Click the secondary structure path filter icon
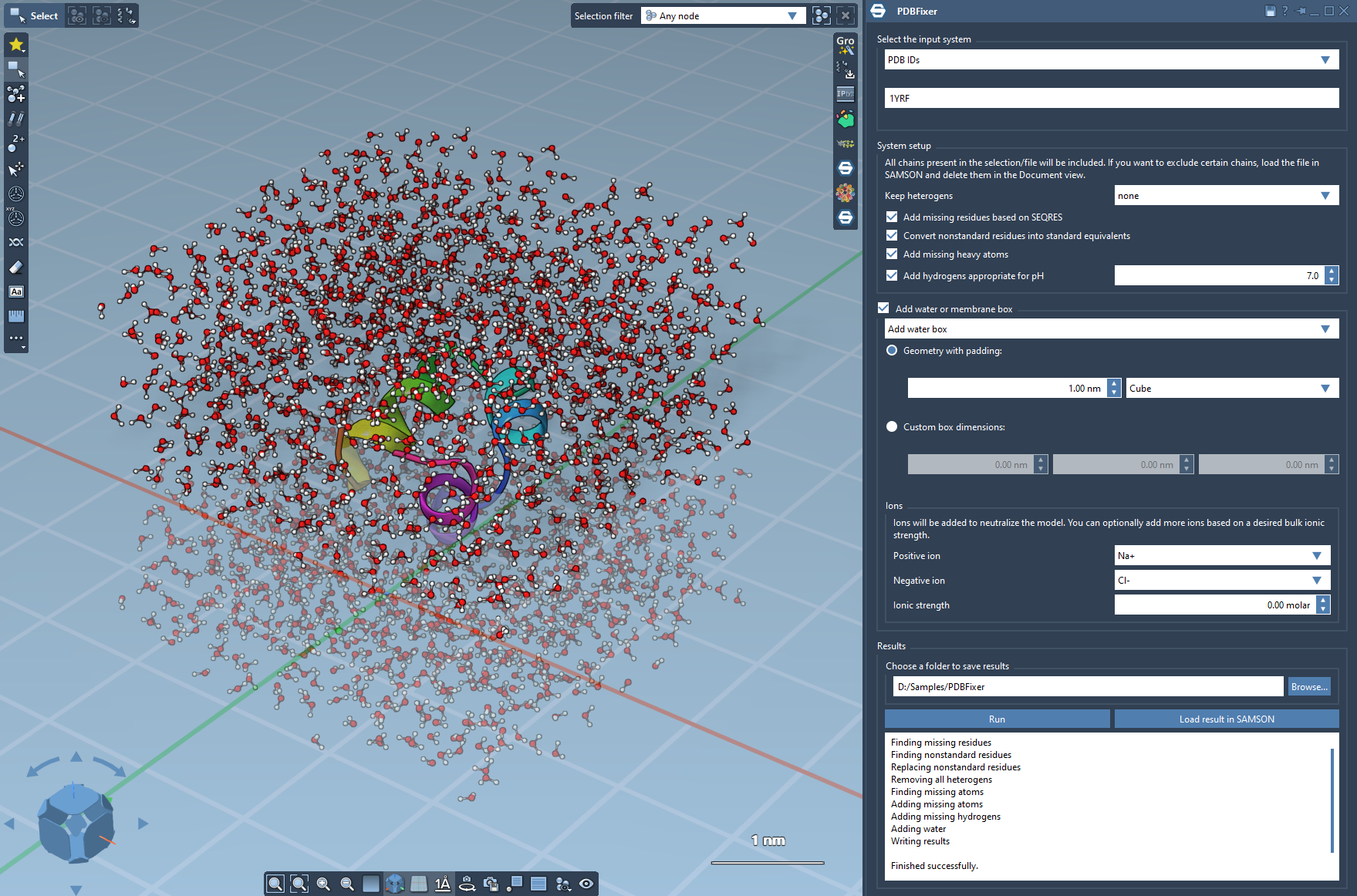This screenshot has width=1357, height=896. point(127,15)
